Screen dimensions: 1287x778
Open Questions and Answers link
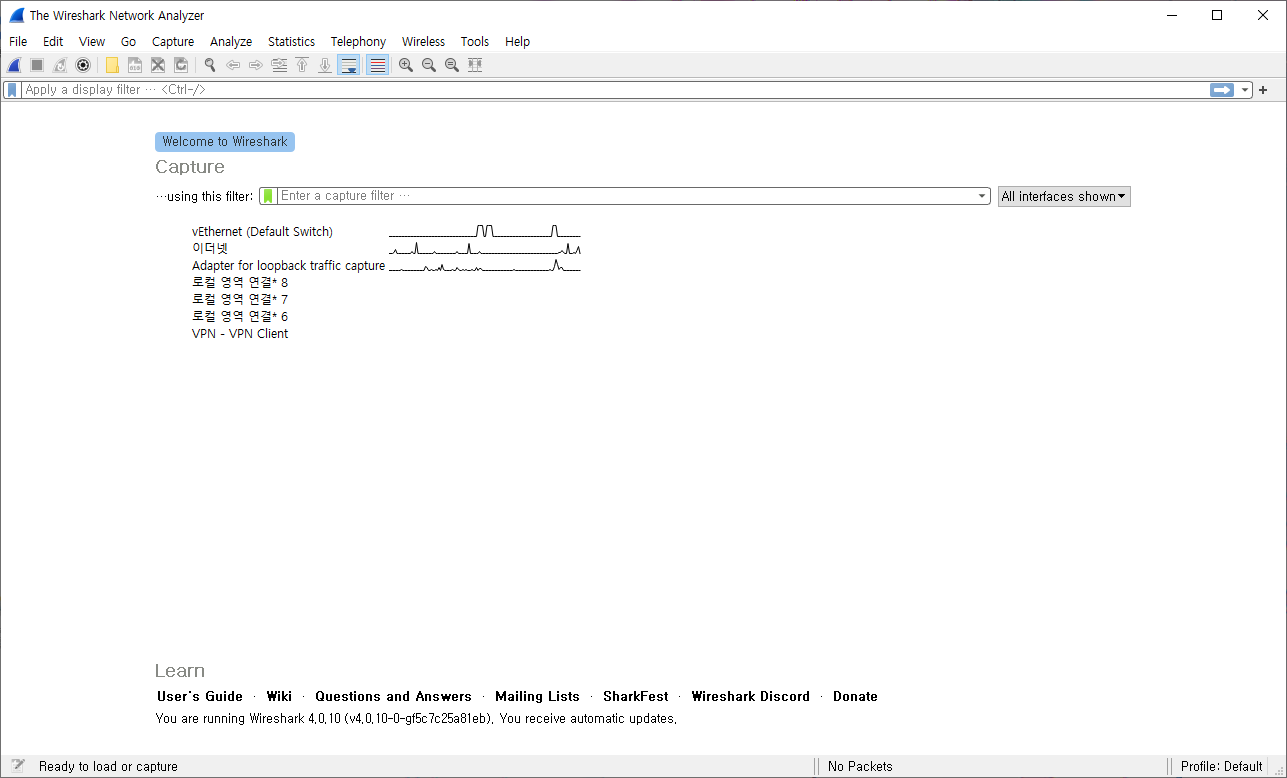(393, 697)
